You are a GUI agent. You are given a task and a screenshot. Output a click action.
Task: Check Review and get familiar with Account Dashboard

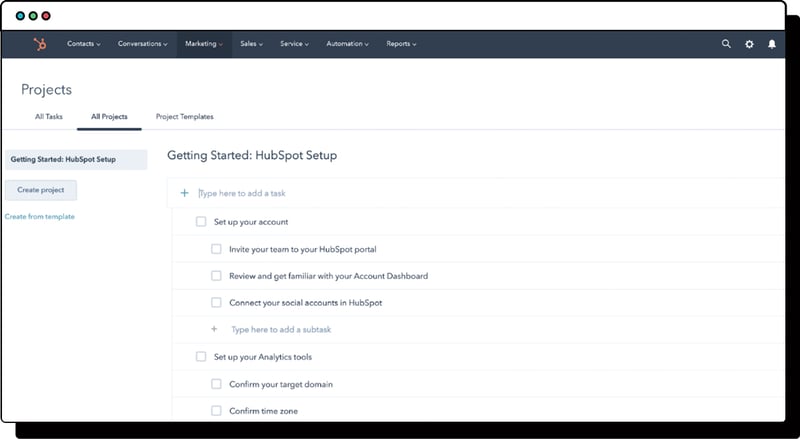tap(216, 276)
